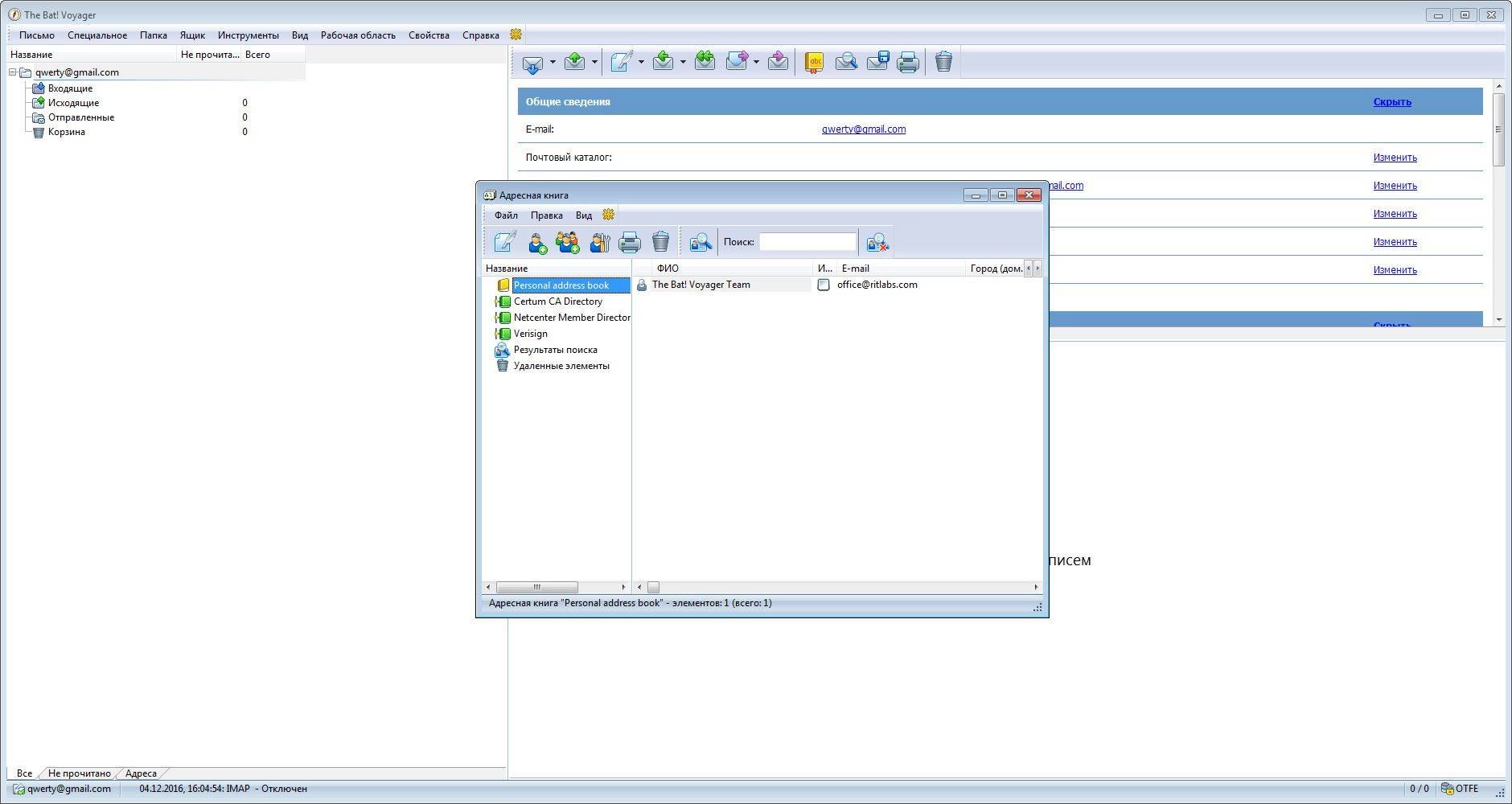Image resolution: width=1512 pixels, height=804 pixels.
Task: Click the add new group icon
Action: coord(568,242)
